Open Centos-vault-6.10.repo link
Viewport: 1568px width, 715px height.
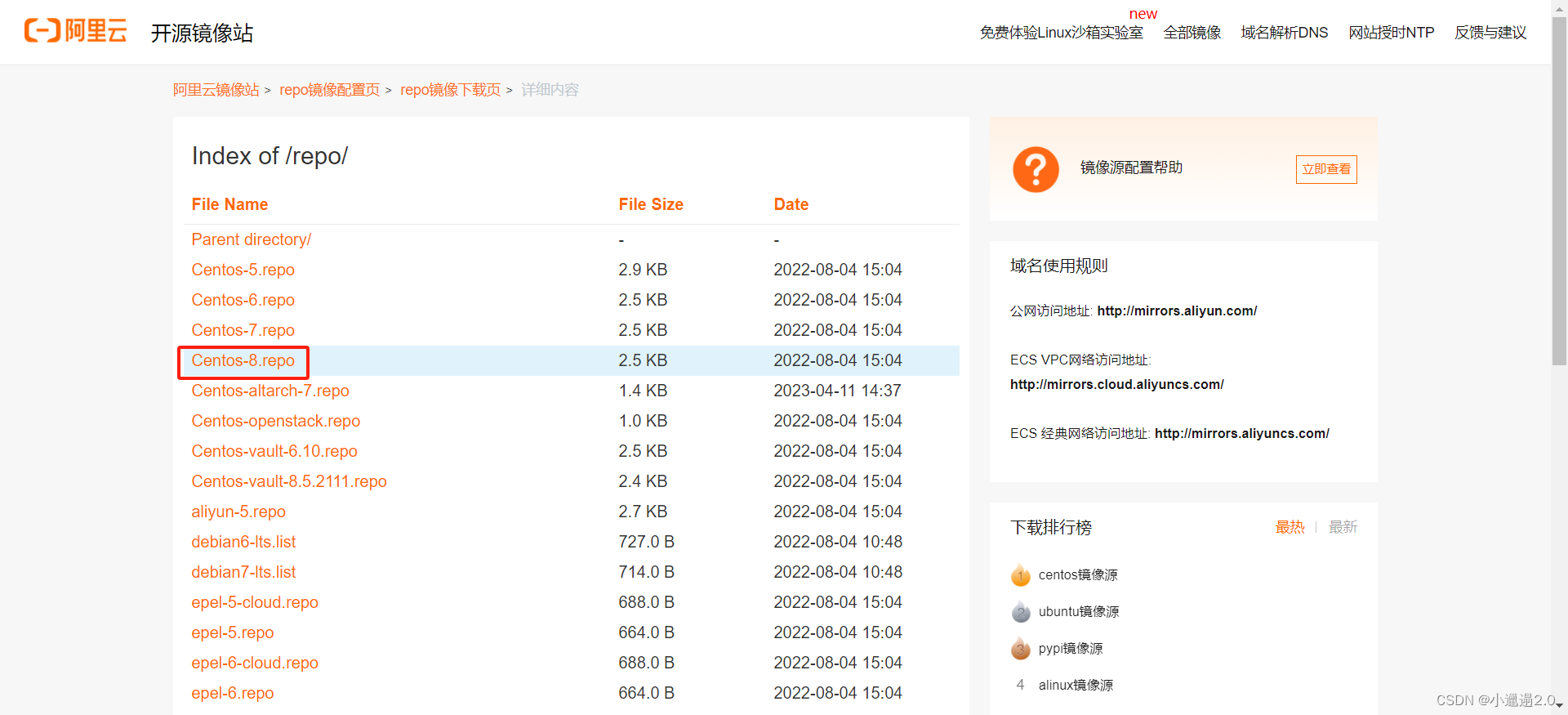click(x=274, y=451)
